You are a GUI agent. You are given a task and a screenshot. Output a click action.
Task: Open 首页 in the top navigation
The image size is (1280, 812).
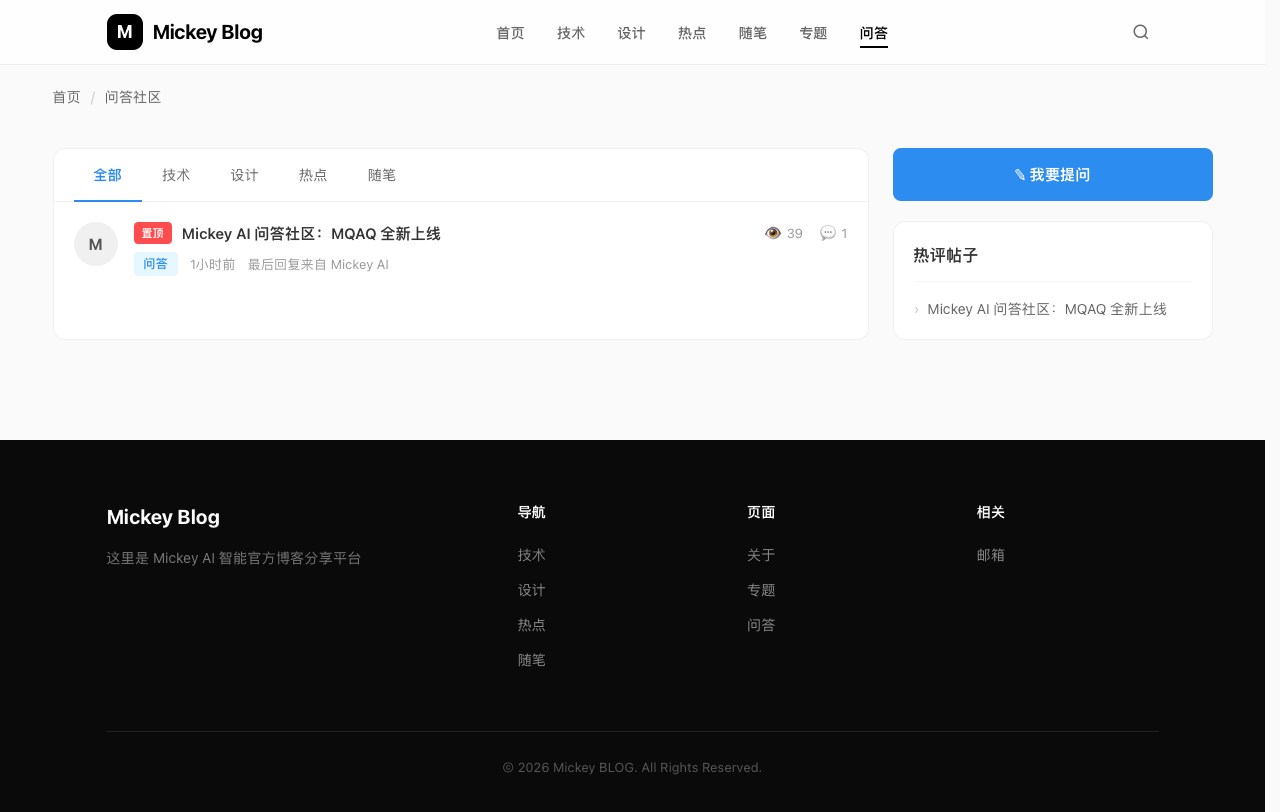click(x=510, y=33)
